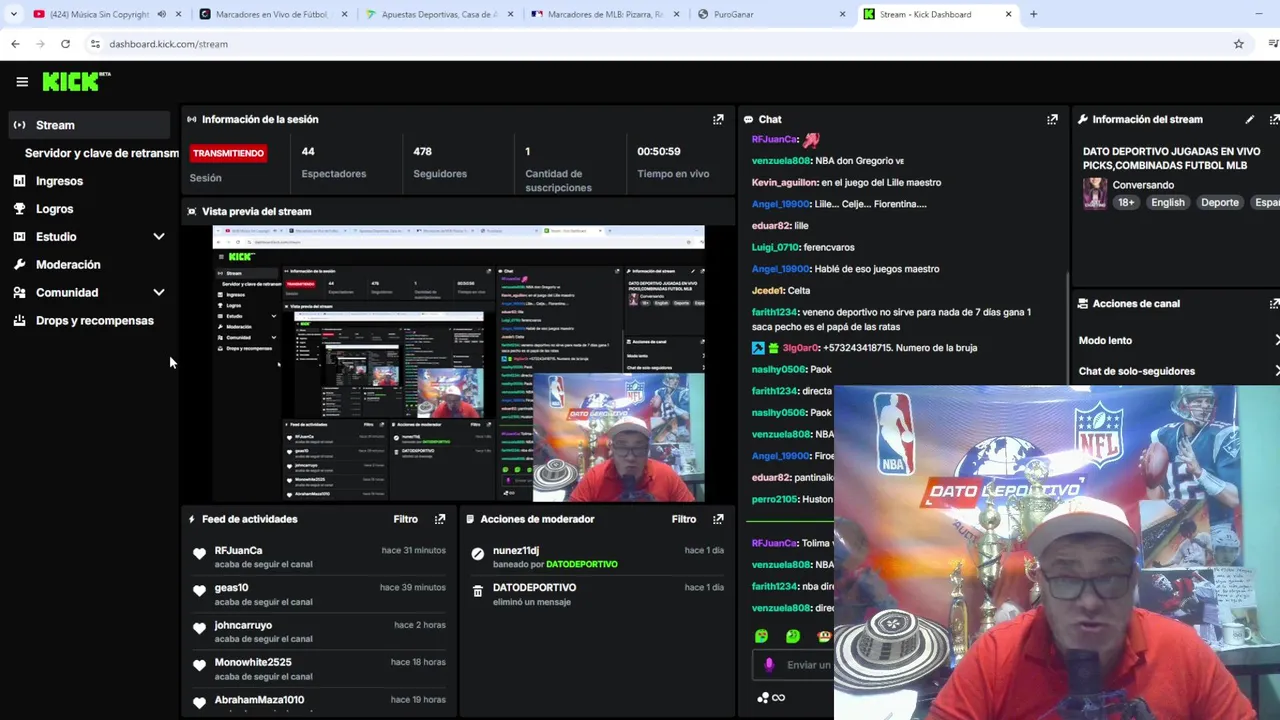Click the Ingresos dollar icon
1280x720 pixels.
[x=19, y=181]
